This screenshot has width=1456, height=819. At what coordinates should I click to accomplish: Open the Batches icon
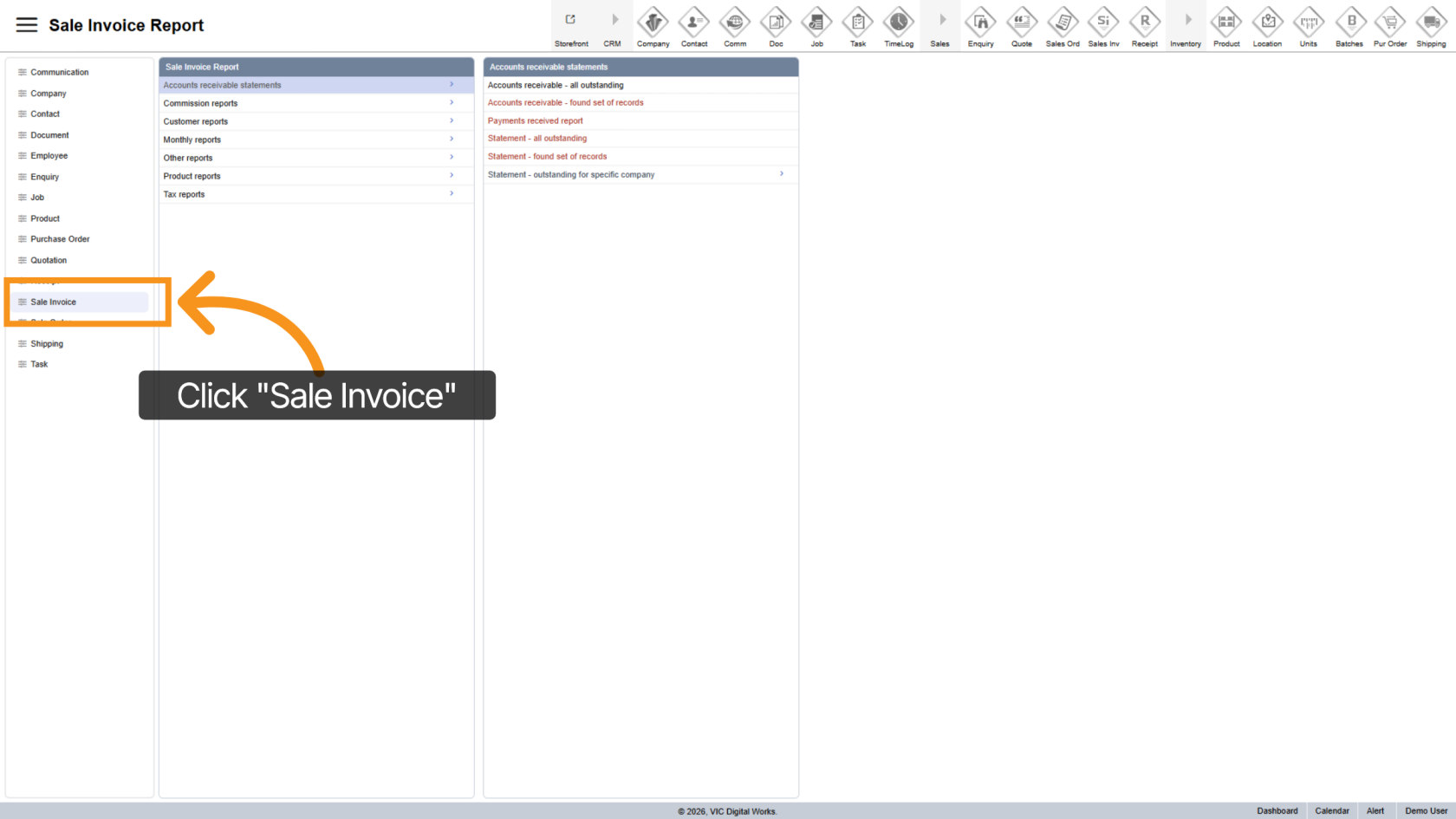click(x=1349, y=25)
